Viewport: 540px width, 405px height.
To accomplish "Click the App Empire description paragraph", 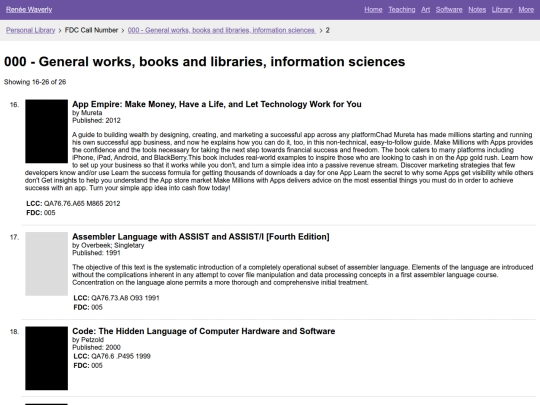I will [279, 161].
